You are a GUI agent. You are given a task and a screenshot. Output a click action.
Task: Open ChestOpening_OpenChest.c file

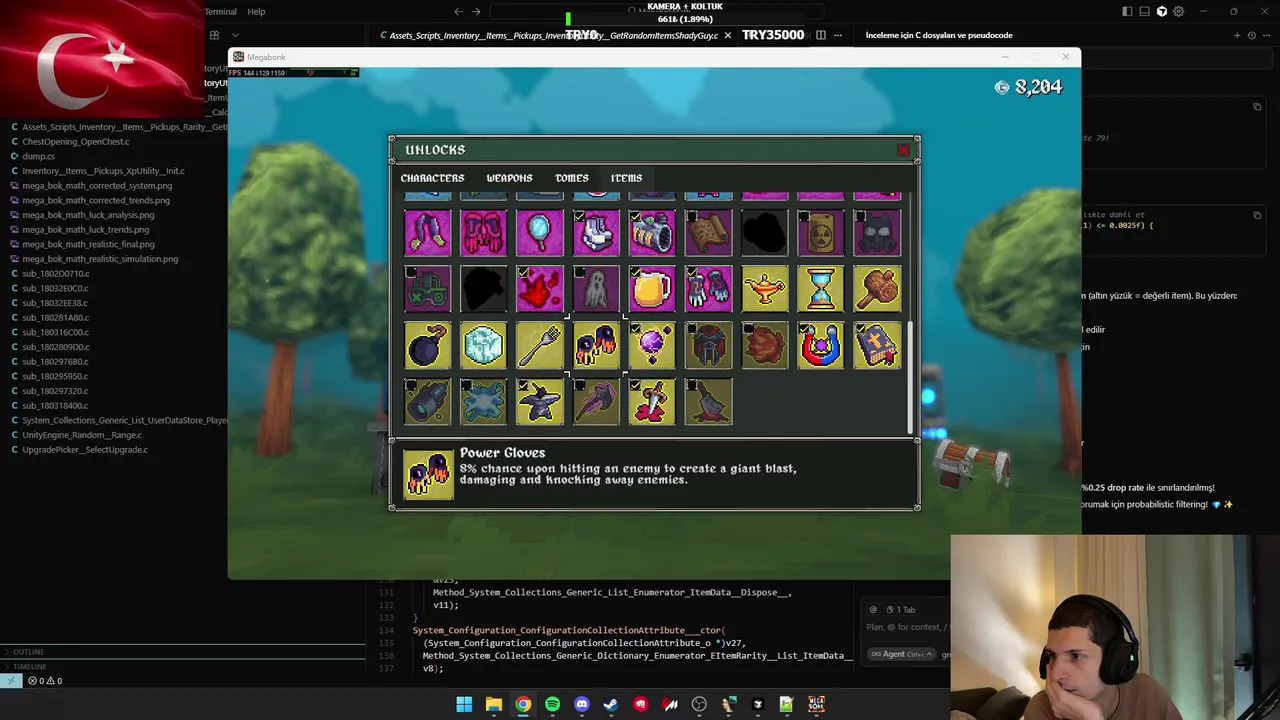pyautogui.click(x=76, y=142)
